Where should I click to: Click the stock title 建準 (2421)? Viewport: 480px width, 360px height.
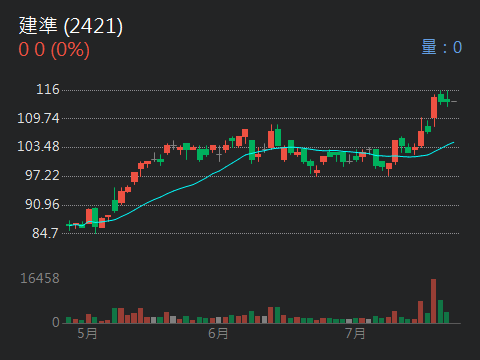click(x=71, y=26)
